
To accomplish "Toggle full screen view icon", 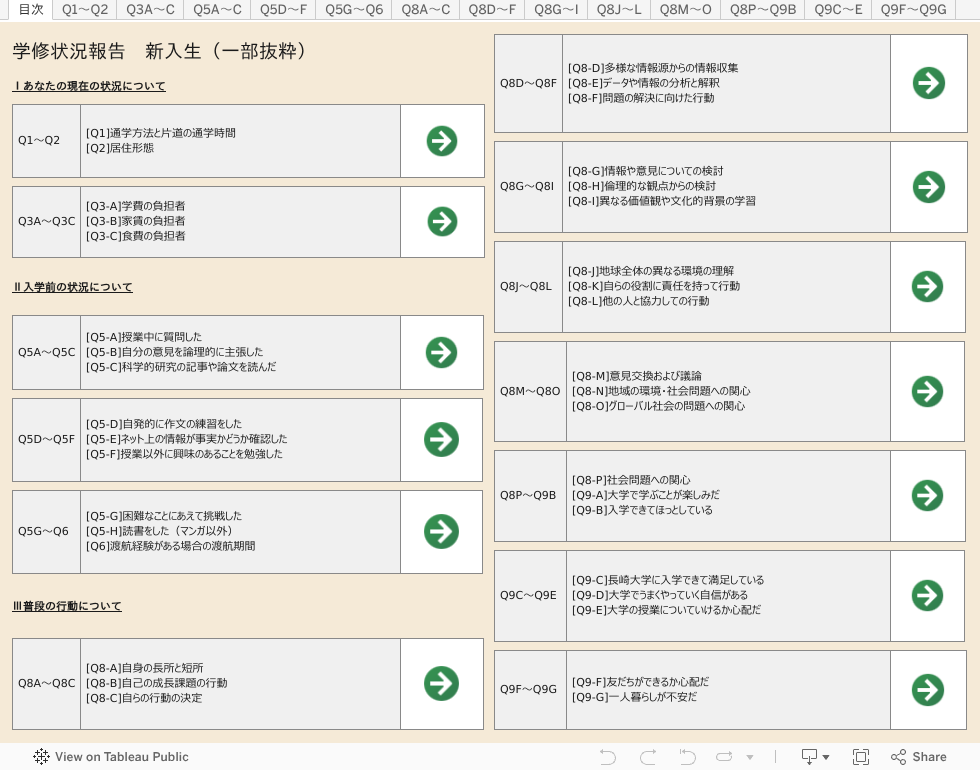I will [x=861, y=757].
